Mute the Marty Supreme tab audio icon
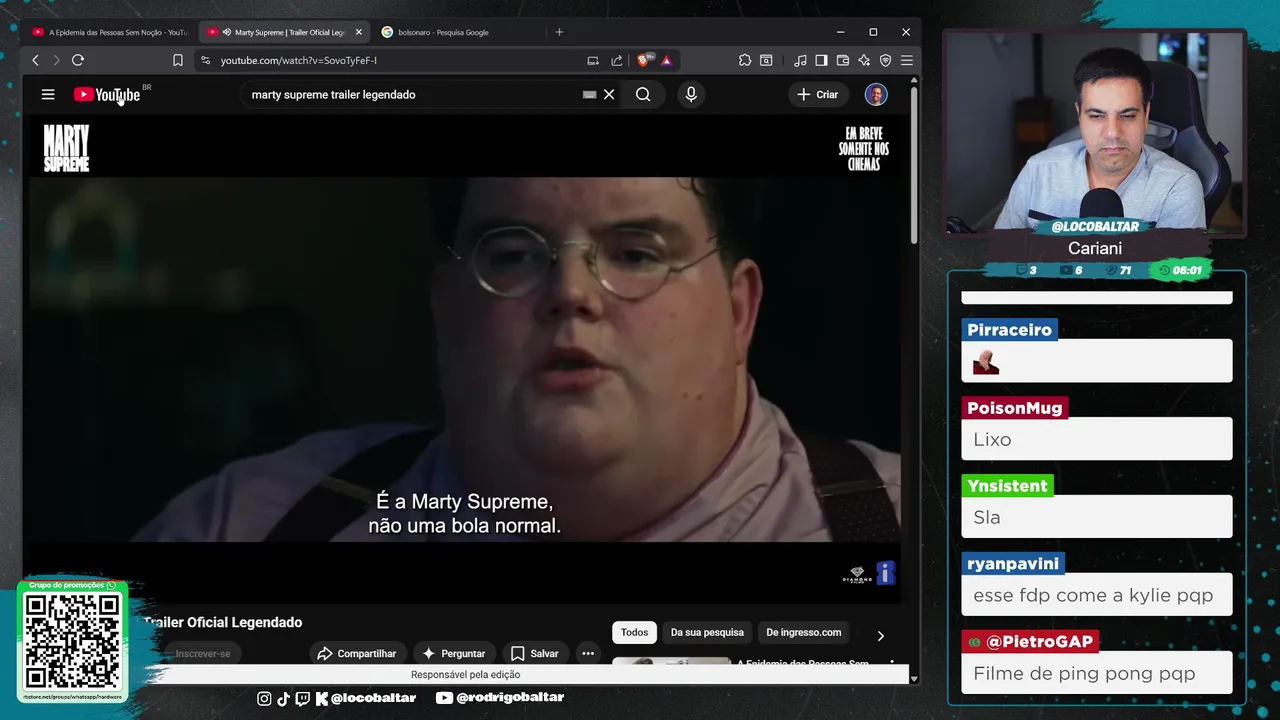 tap(227, 32)
